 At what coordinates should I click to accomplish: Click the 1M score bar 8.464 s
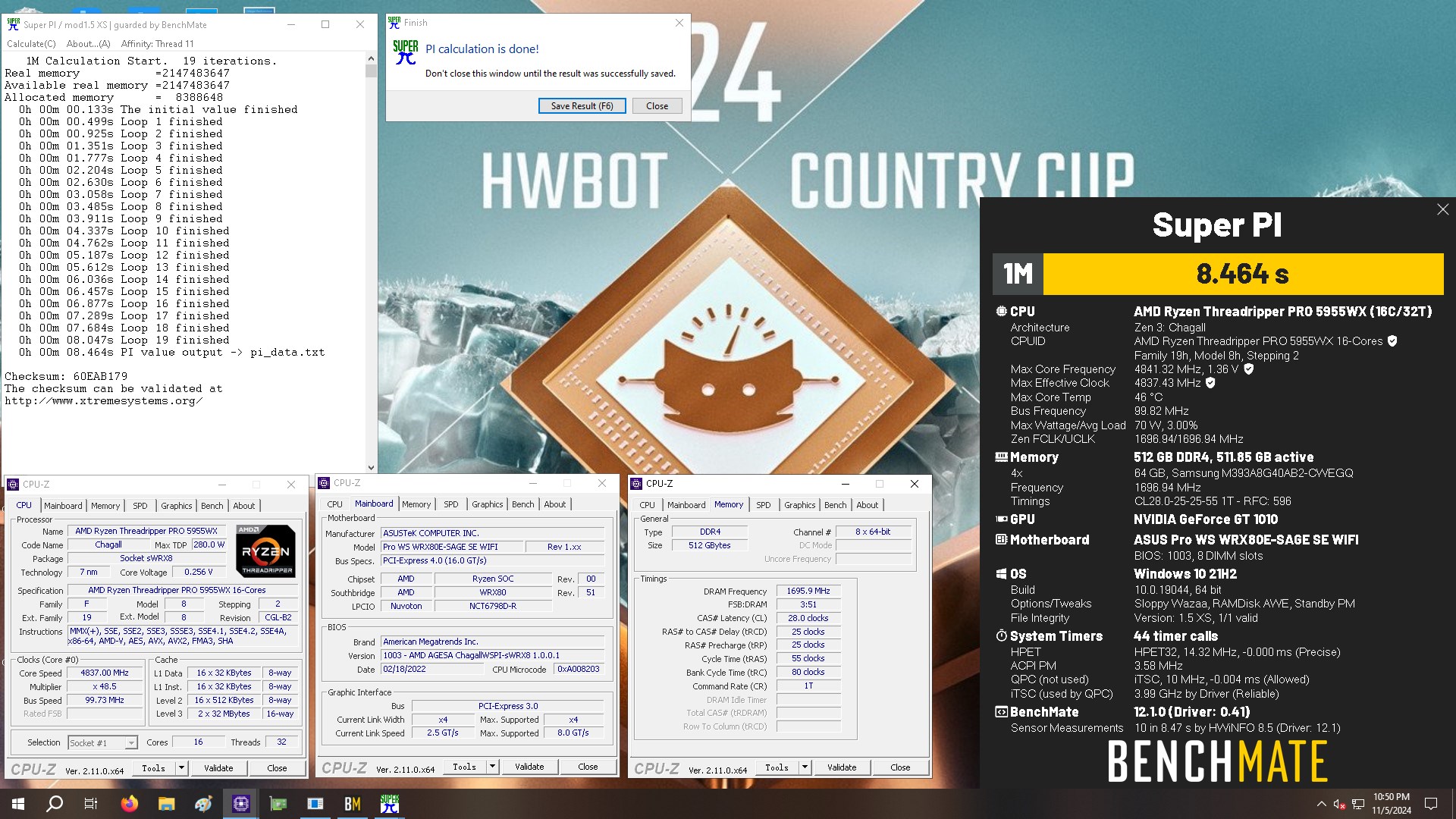(1243, 274)
